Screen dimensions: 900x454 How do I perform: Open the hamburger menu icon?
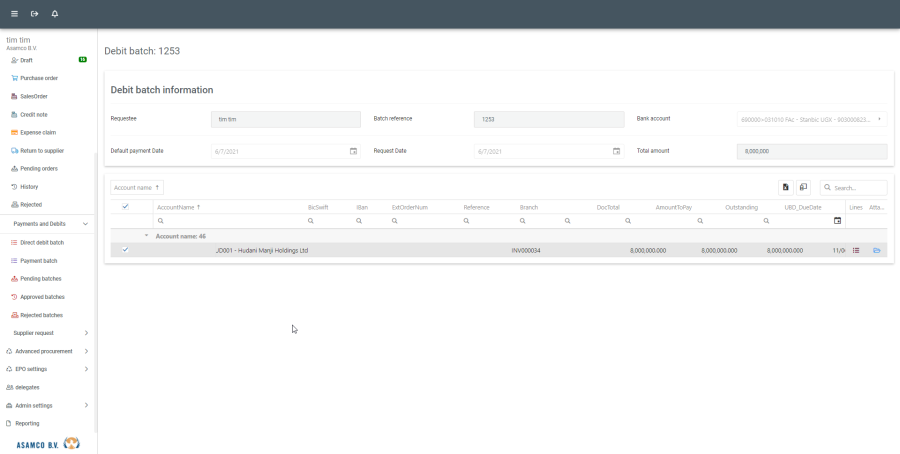pyautogui.click(x=14, y=14)
